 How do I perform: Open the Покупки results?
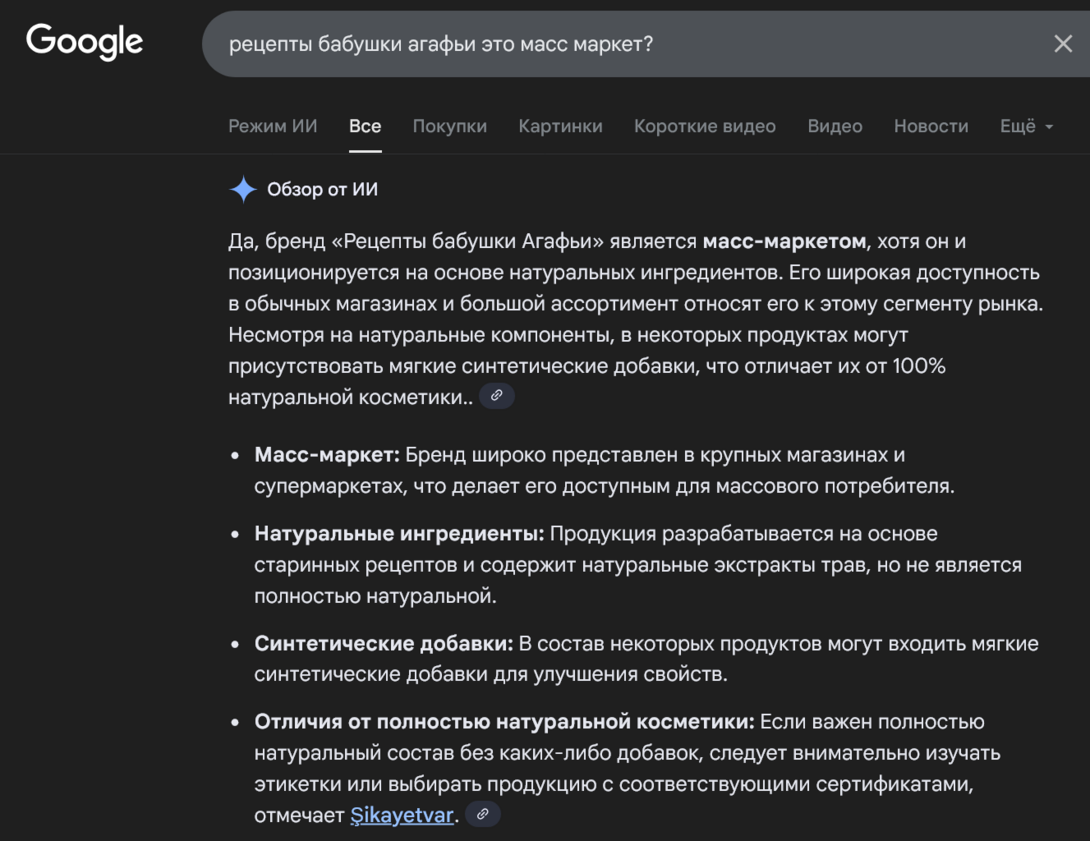pos(450,126)
